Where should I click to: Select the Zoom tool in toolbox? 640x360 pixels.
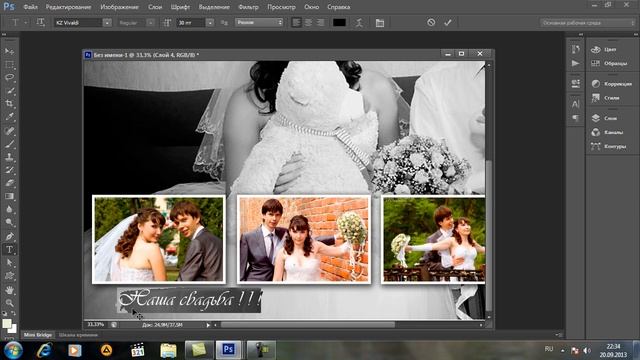pos(9,303)
